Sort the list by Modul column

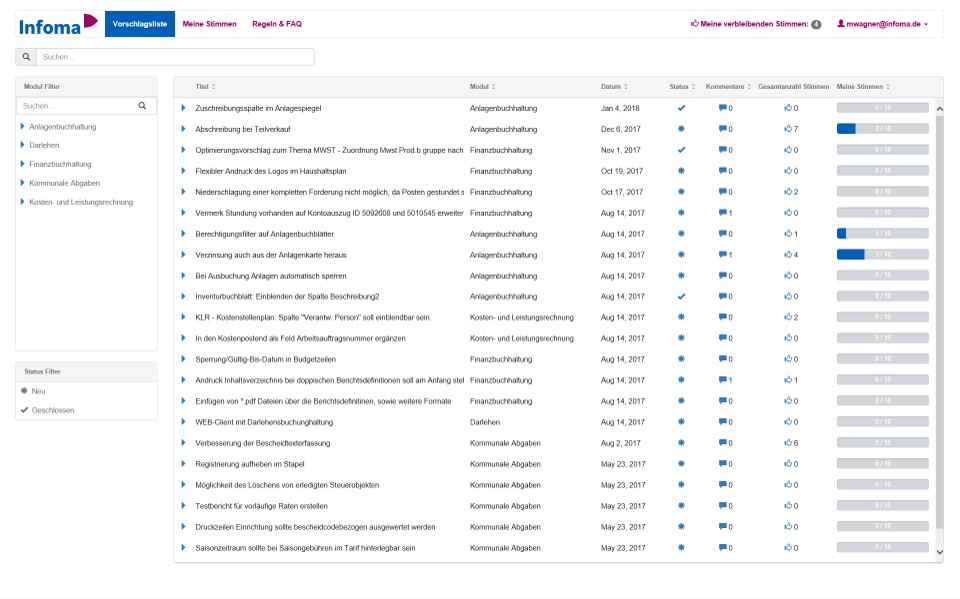[x=482, y=87]
